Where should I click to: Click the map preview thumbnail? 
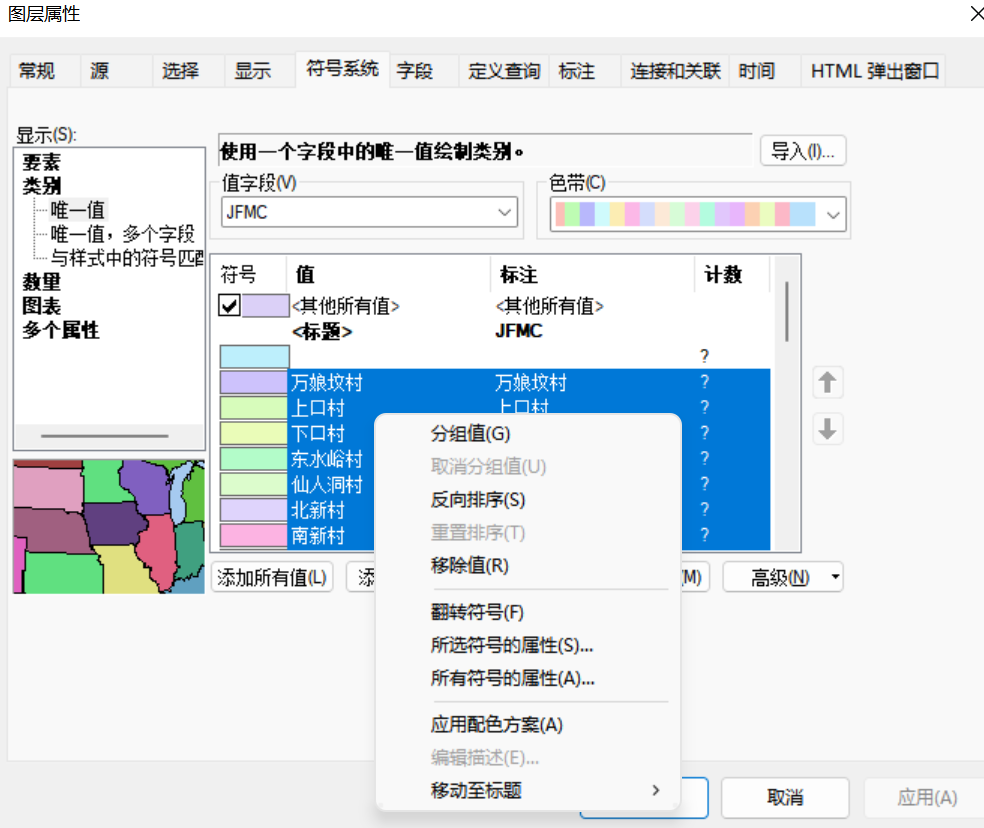tap(109, 527)
